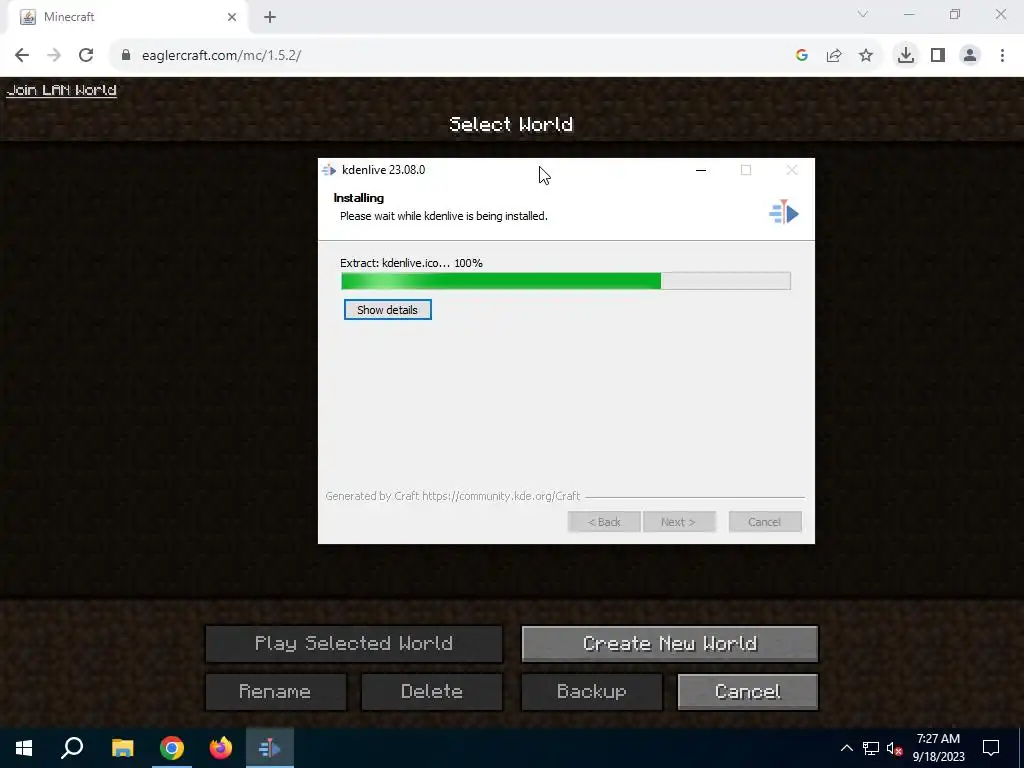Show hidden system tray icons

pos(846,748)
